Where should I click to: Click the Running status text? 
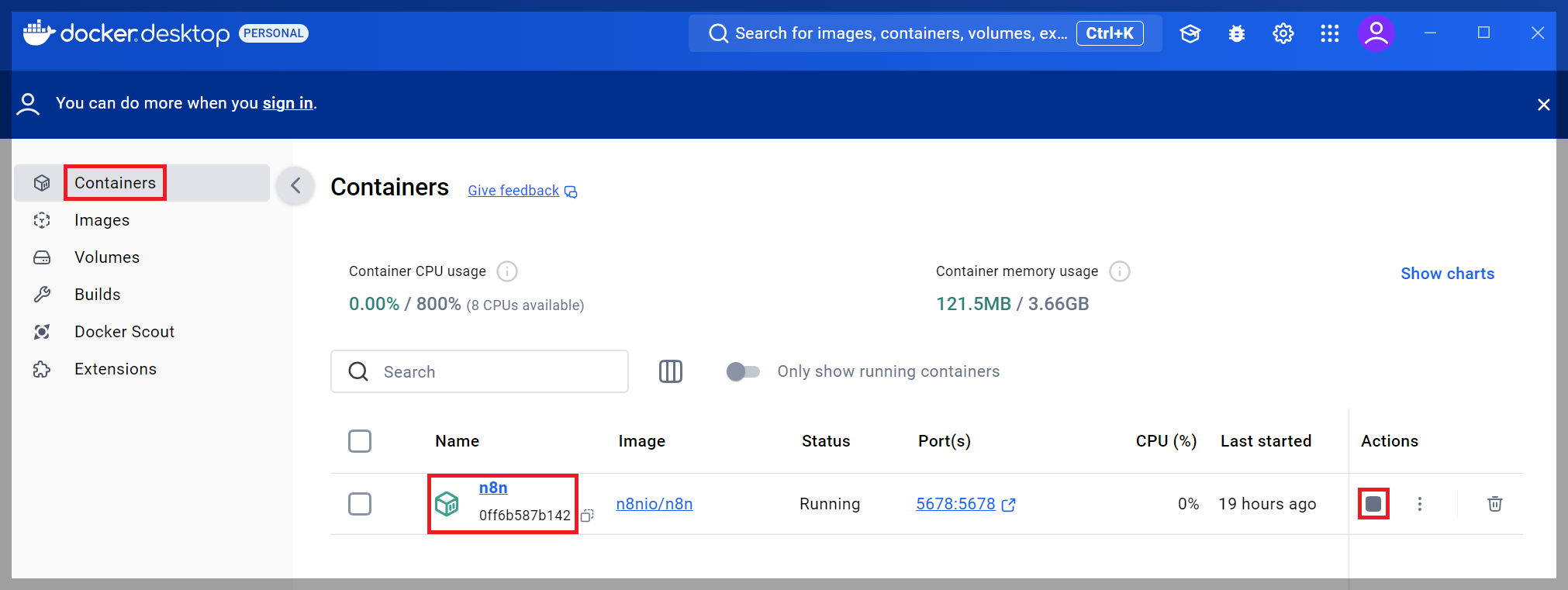(830, 504)
